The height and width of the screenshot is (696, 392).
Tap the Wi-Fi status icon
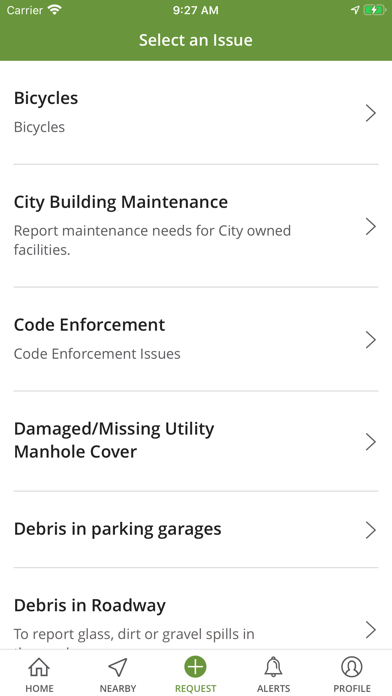point(55,10)
